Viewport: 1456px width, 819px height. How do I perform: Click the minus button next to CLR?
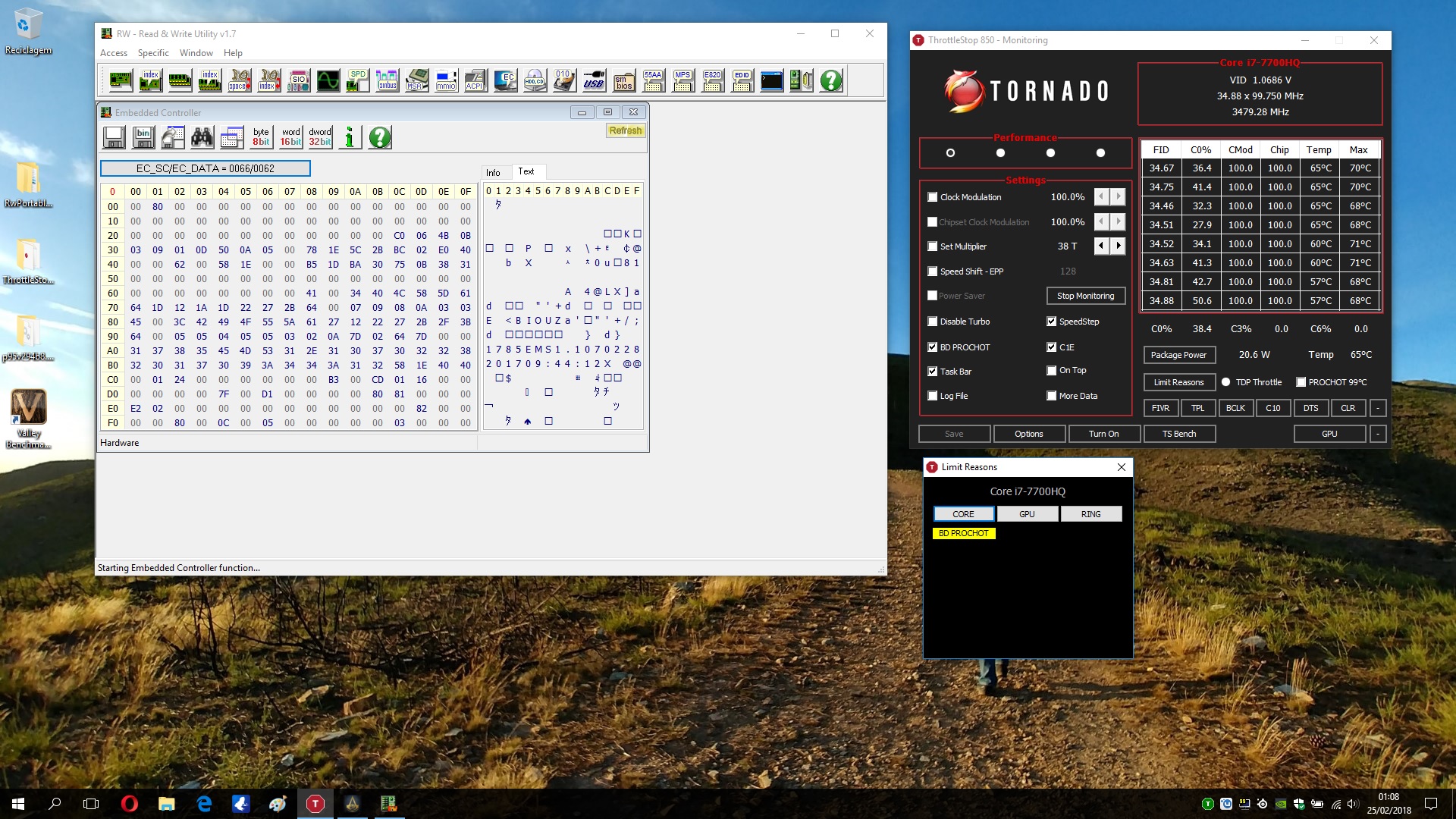pos(1378,408)
